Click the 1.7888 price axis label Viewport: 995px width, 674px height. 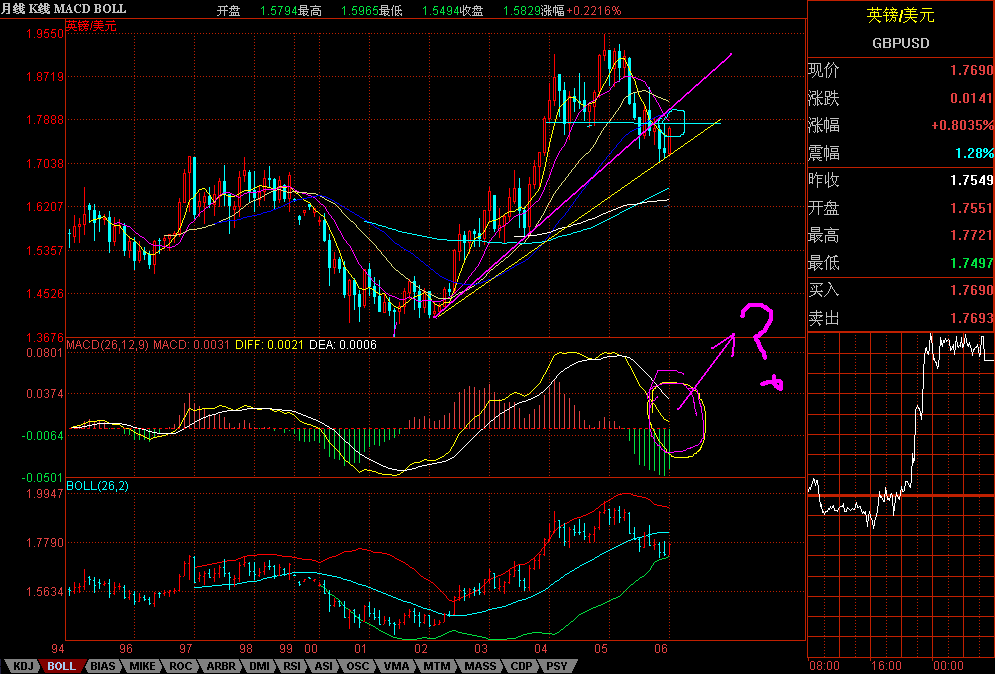click(x=45, y=120)
